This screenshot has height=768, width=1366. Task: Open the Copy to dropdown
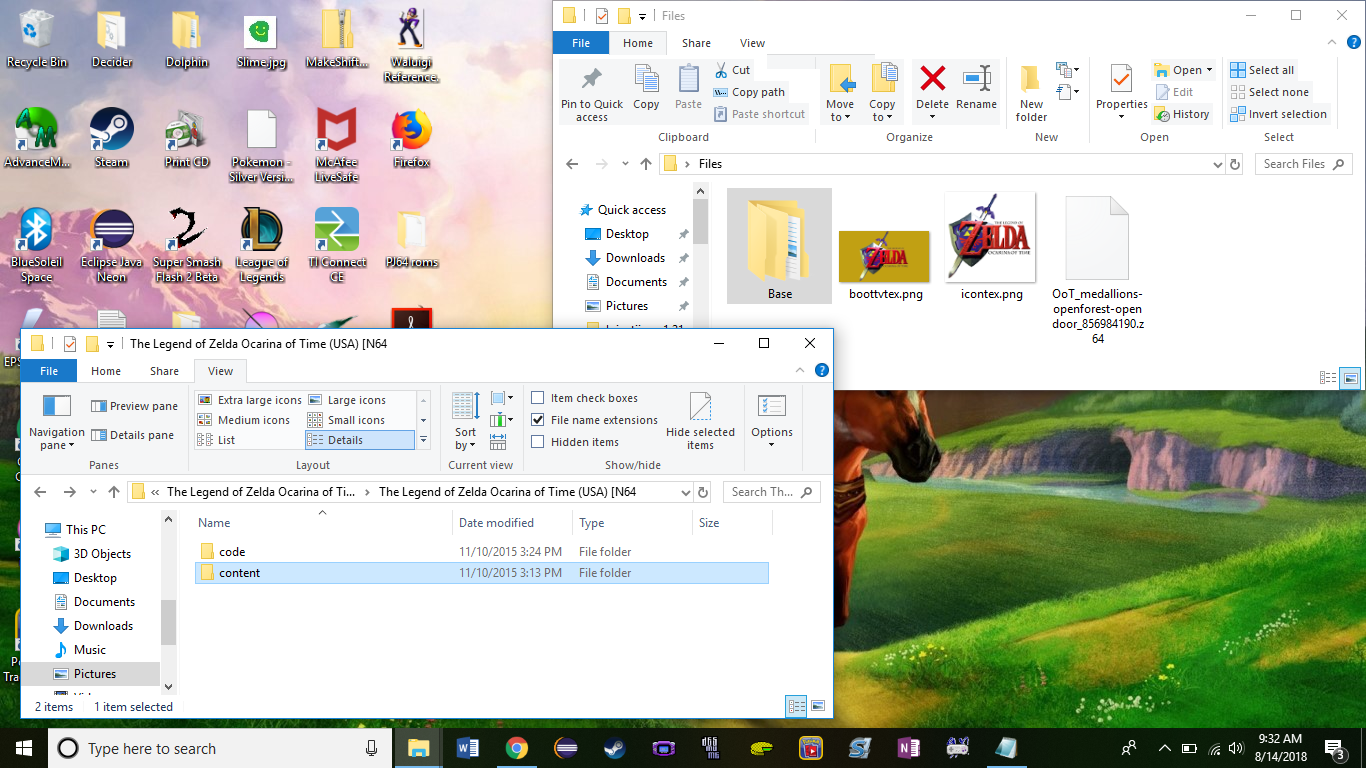click(882, 93)
